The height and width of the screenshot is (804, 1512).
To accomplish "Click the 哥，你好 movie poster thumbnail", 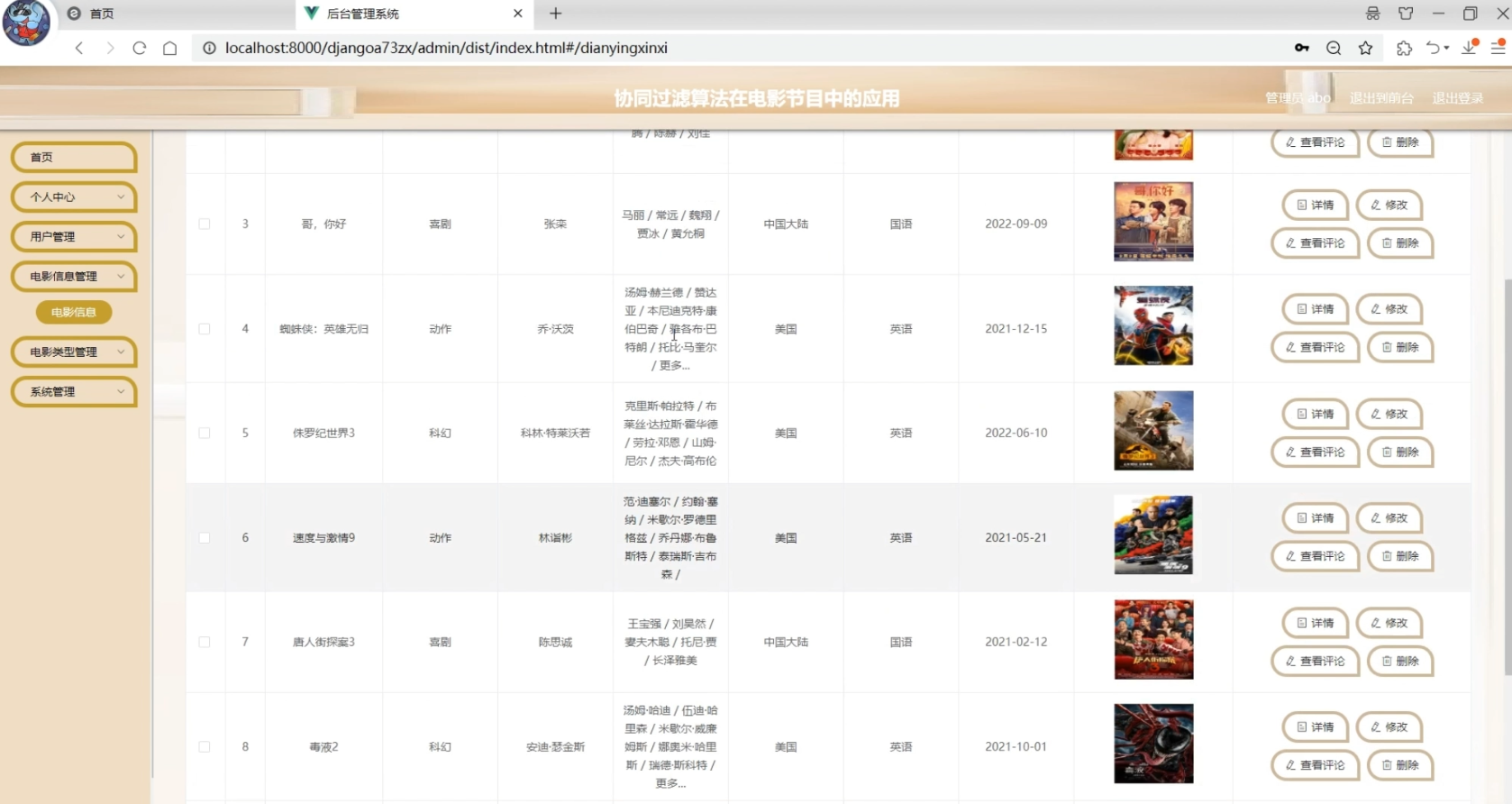I will [1153, 222].
